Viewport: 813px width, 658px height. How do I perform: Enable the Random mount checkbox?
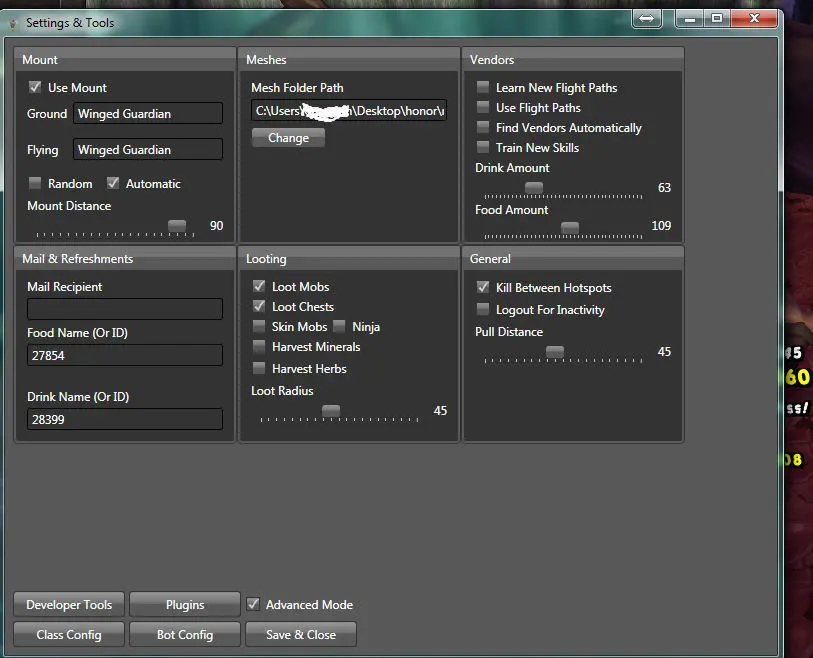tap(35, 184)
